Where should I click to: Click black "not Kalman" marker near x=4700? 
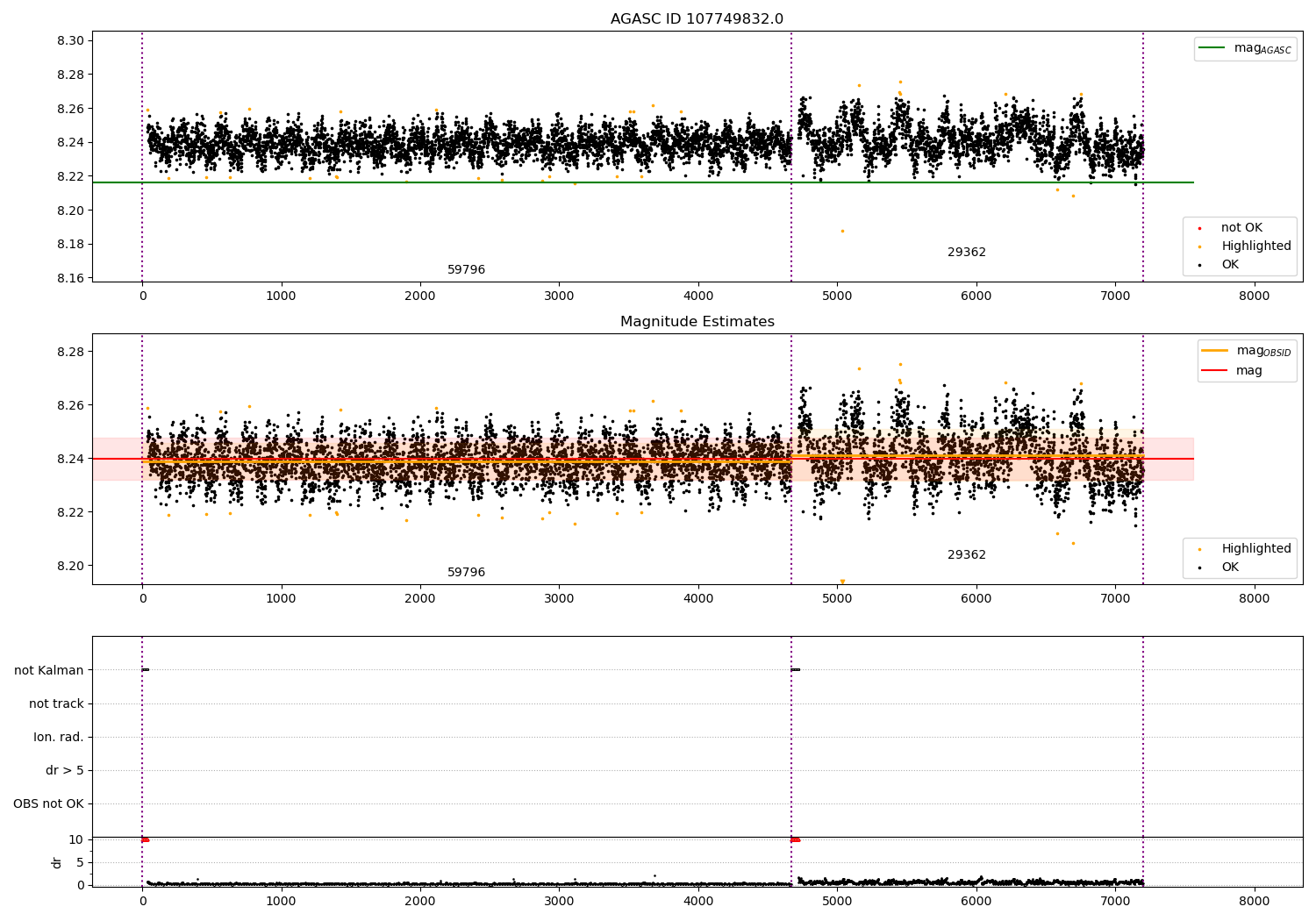795,670
